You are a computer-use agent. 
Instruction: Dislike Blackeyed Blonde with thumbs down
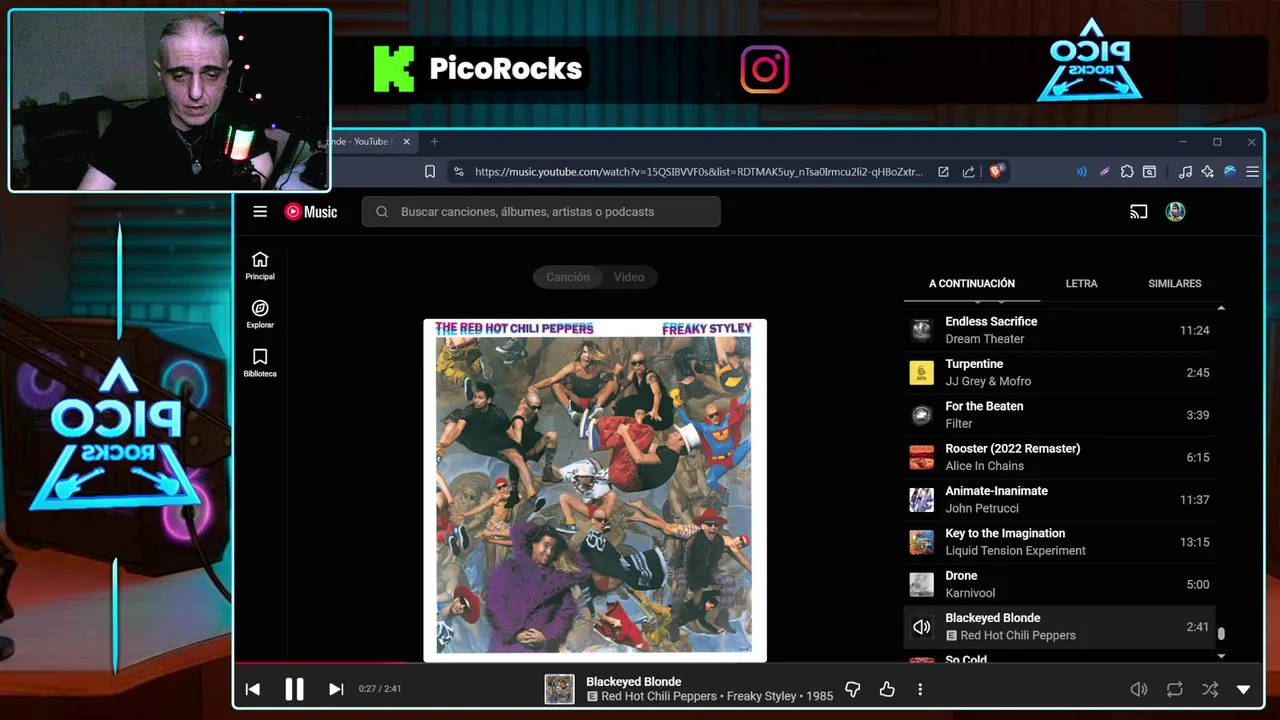tap(853, 689)
